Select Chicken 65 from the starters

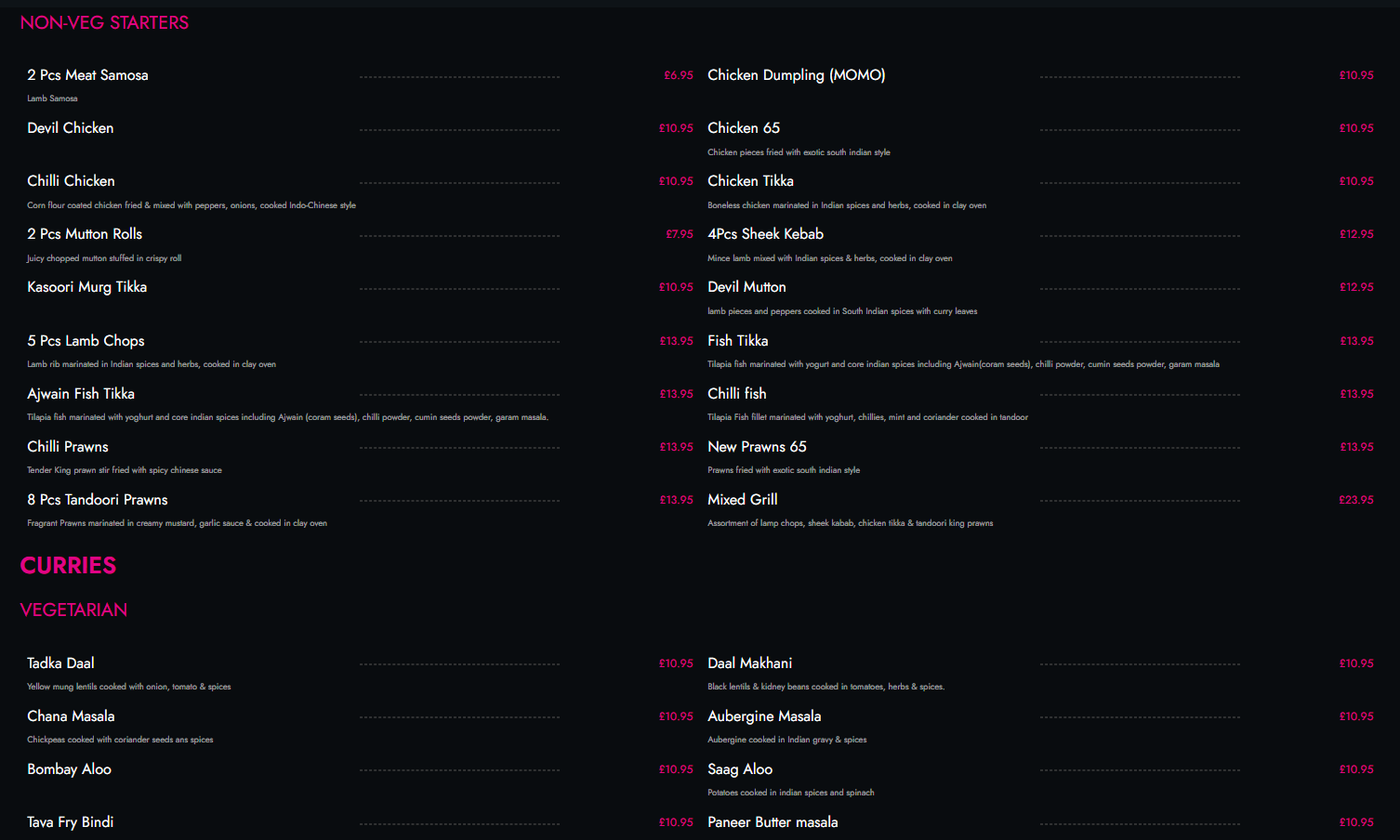point(744,128)
